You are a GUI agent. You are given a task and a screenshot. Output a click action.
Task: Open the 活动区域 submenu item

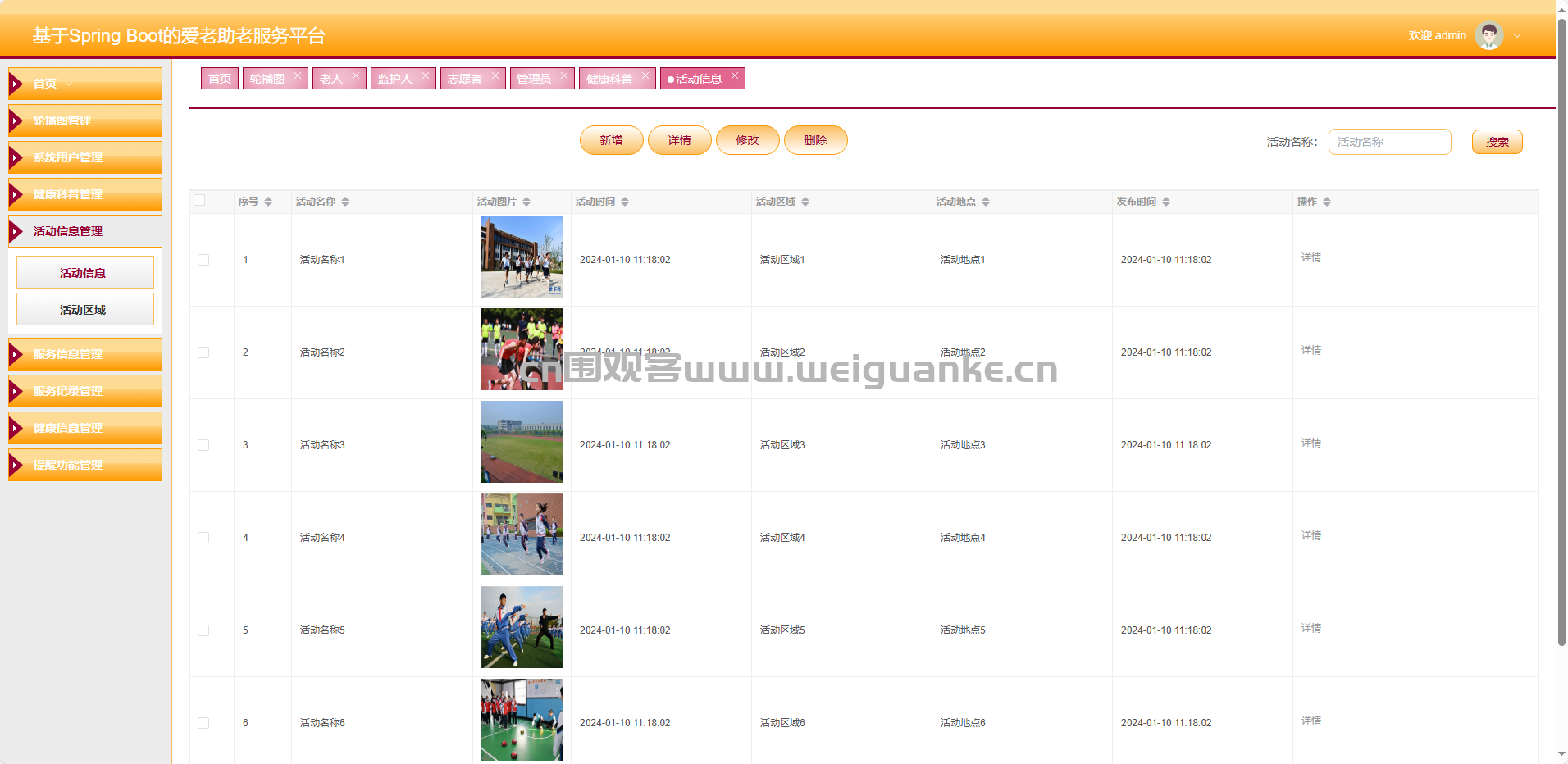(x=84, y=310)
